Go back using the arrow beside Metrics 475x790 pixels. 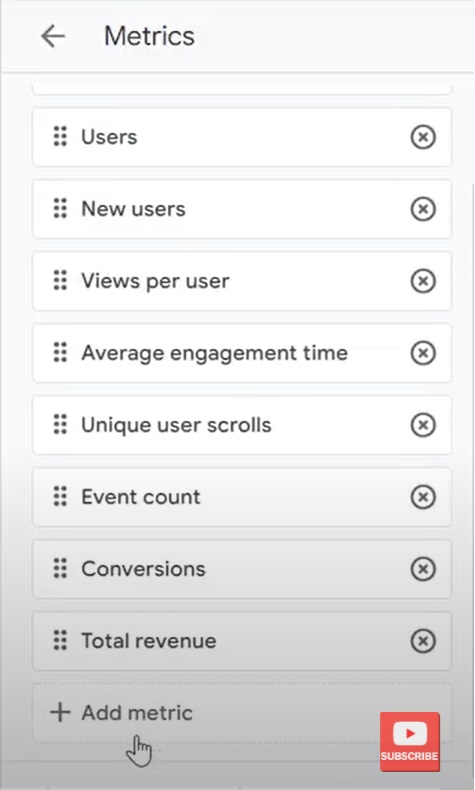[x=53, y=36]
